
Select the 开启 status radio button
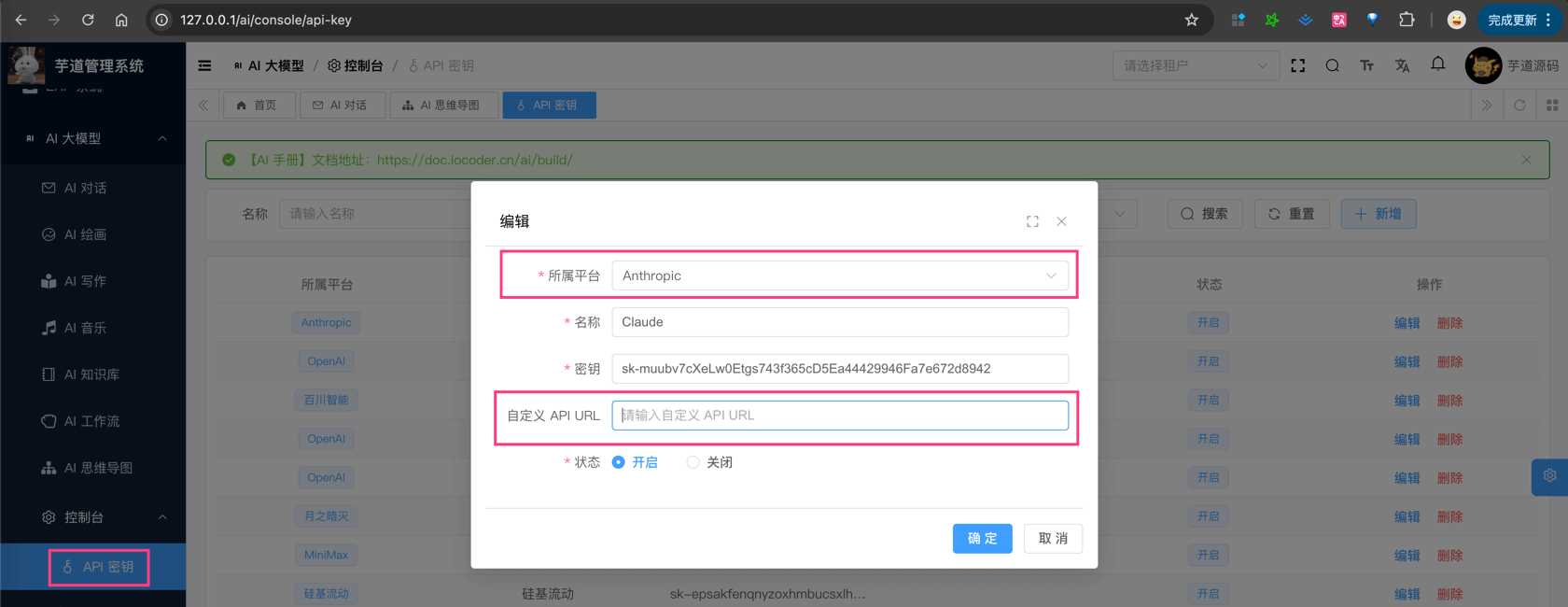[619, 462]
